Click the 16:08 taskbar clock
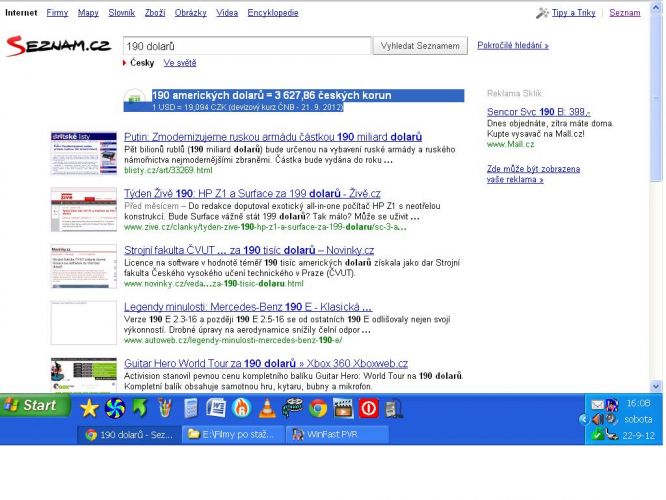Viewport: 666px width, 500px height. tap(638, 403)
